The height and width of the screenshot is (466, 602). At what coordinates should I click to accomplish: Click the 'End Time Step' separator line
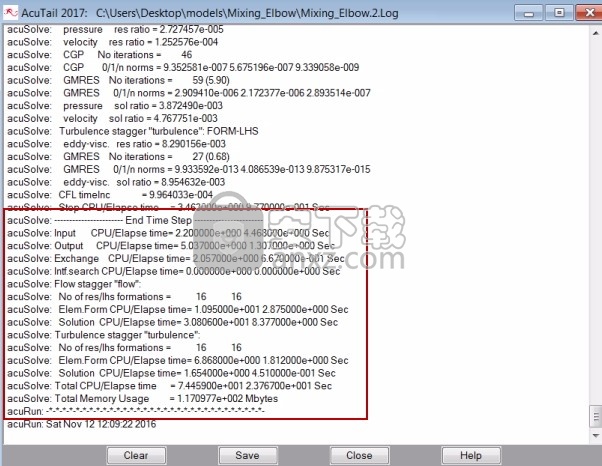pyautogui.click(x=136, y=220)
